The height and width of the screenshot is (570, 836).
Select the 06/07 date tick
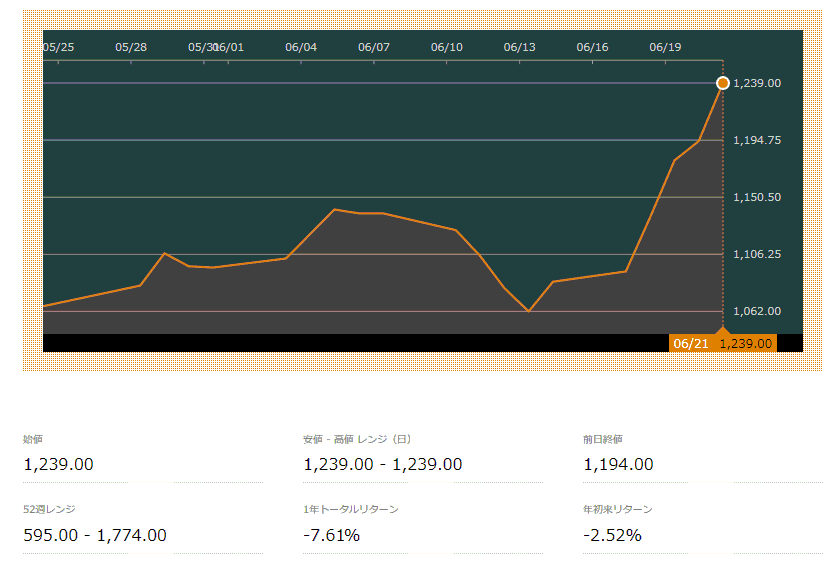click(x=374, y=47)
